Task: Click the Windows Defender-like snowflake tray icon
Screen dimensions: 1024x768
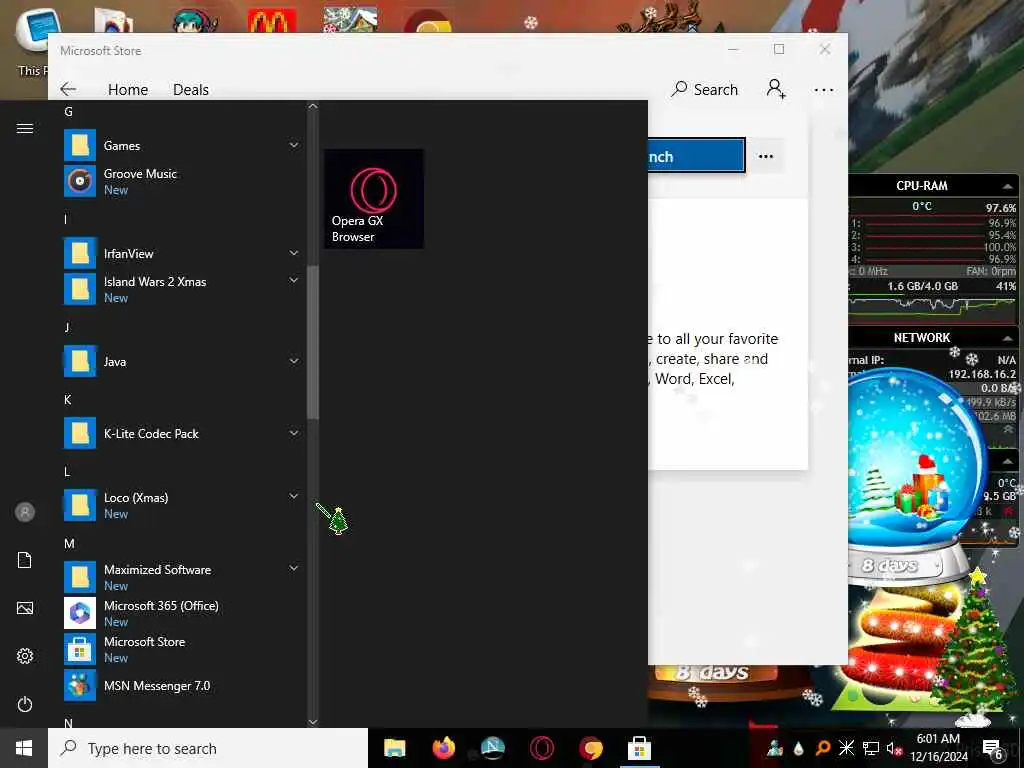Action: click(846, 748)
